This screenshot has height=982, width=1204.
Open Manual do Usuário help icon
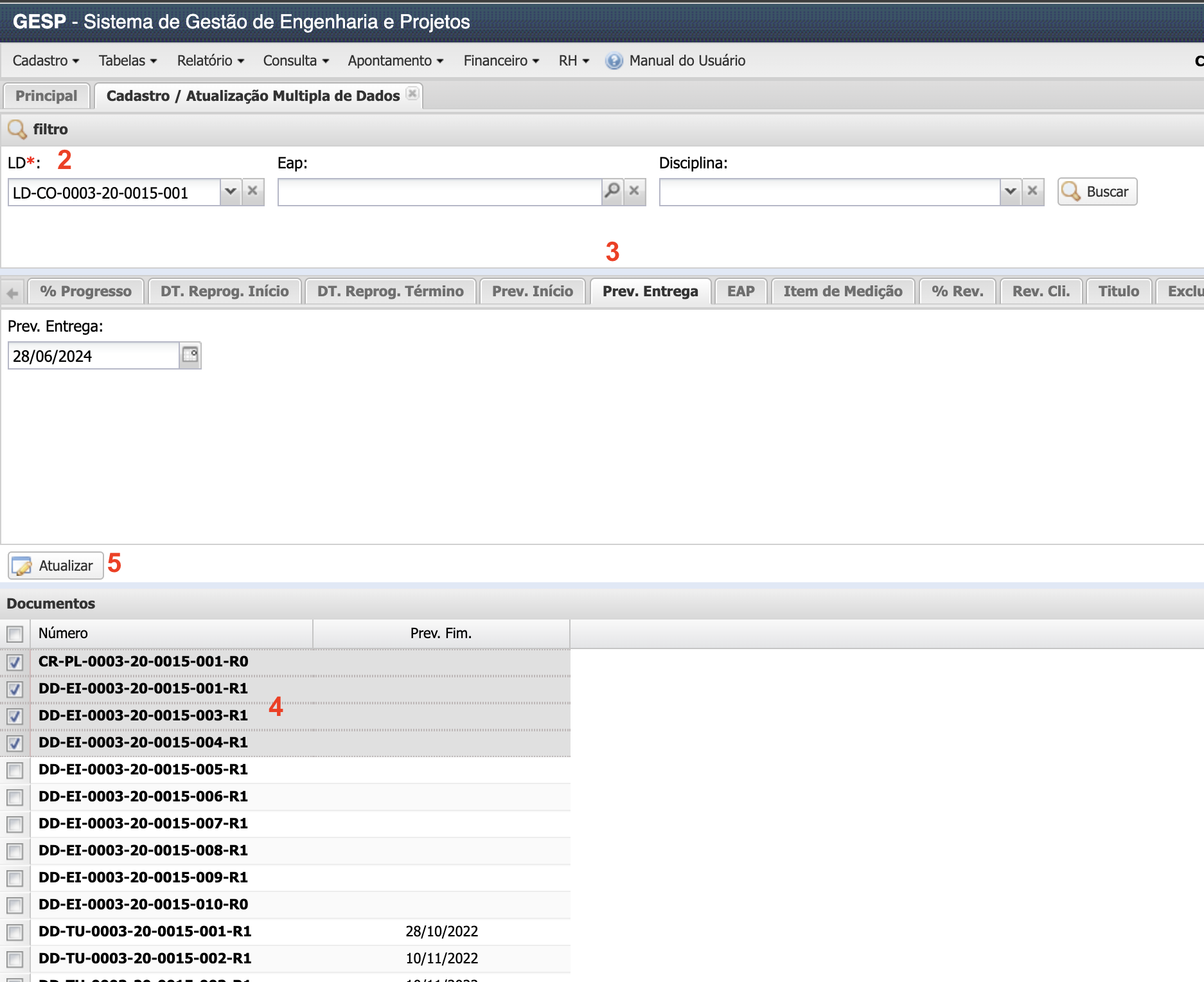coord(614,61)
